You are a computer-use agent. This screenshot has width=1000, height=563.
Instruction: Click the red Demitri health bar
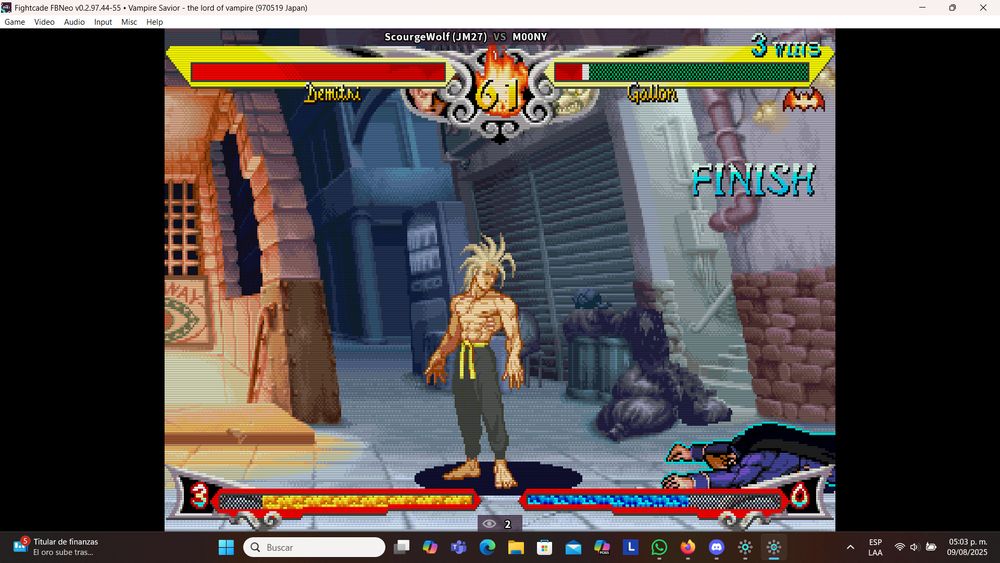coord(318,72)
